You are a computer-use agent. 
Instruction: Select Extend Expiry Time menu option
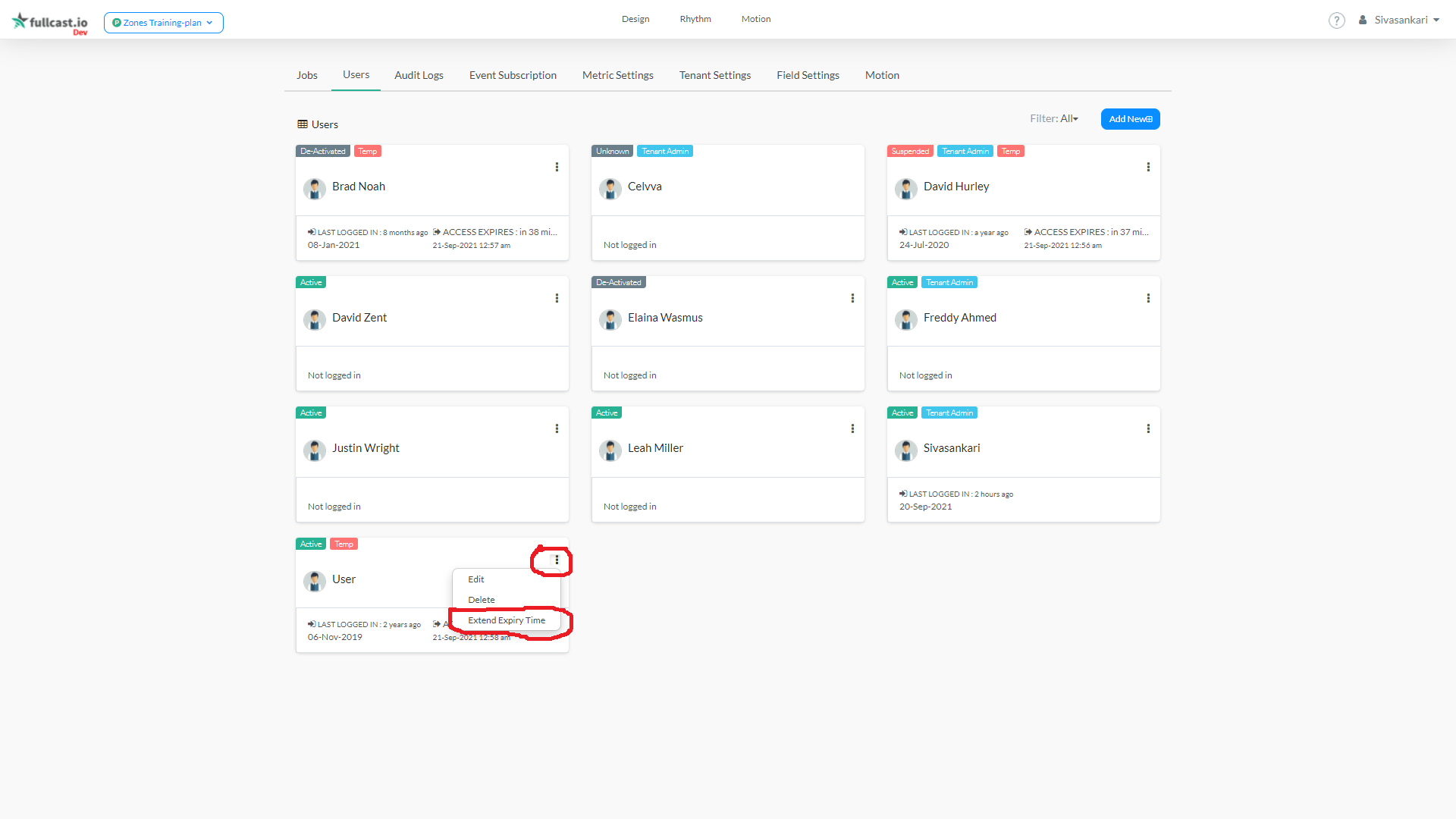point(507,620)
